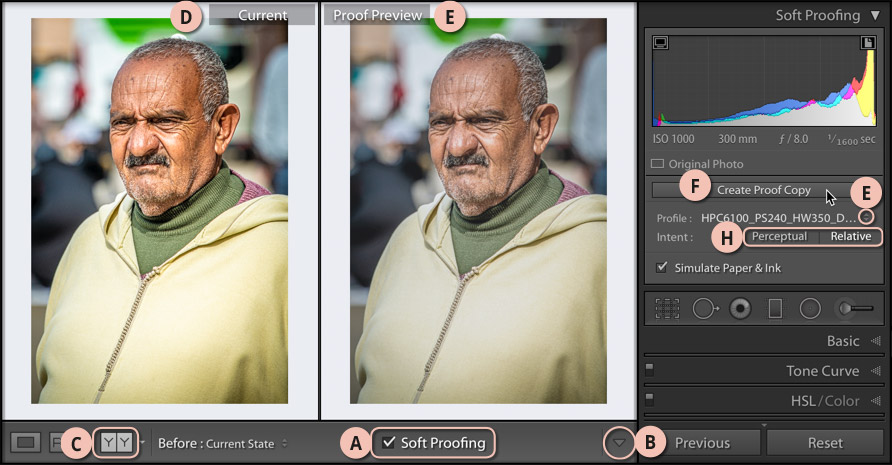The width and height of the screenshot is (892, 465).
Task: Open the Profile dropdown menu
Action: click(866, 216)
